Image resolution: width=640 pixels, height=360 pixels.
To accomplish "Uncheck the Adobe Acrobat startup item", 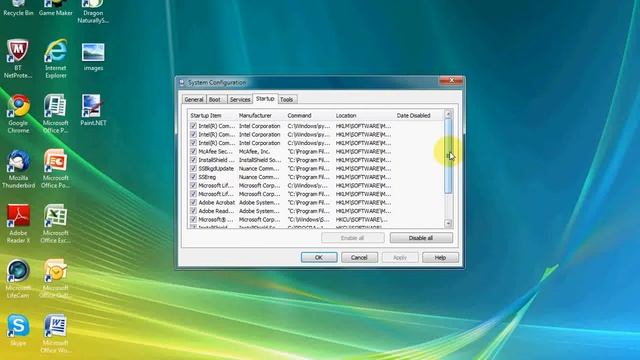I will click(193, 202).
